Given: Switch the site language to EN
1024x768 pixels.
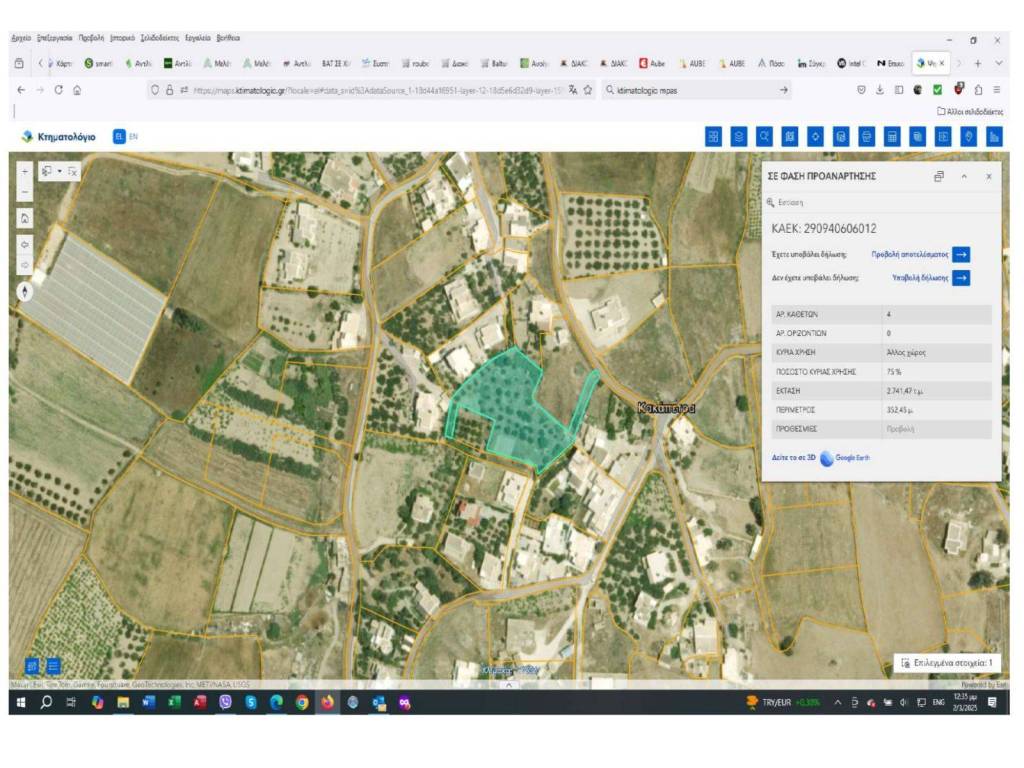Looking at the screenshot, I should pos(134,136).
